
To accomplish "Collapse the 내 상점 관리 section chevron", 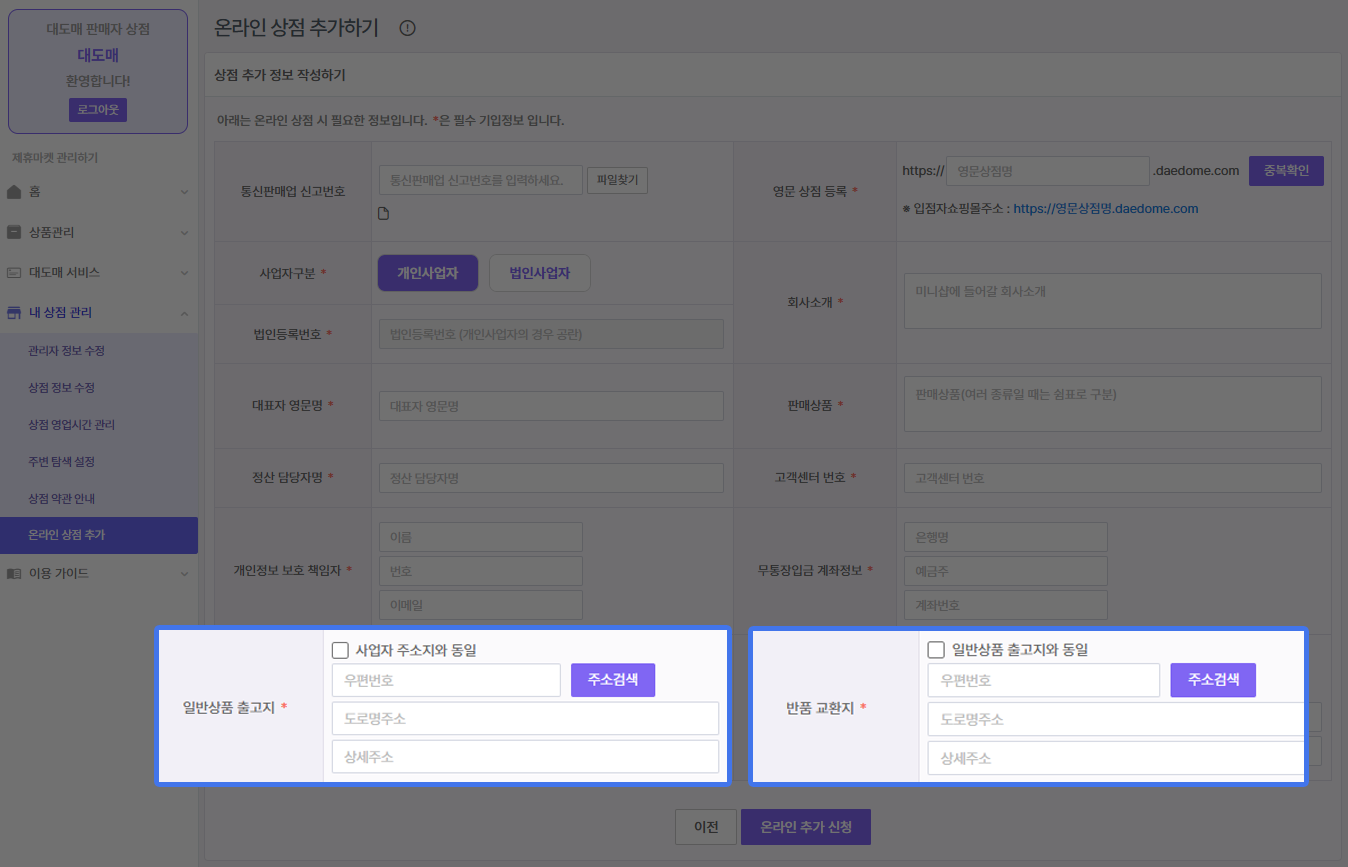I will [184, 313].
